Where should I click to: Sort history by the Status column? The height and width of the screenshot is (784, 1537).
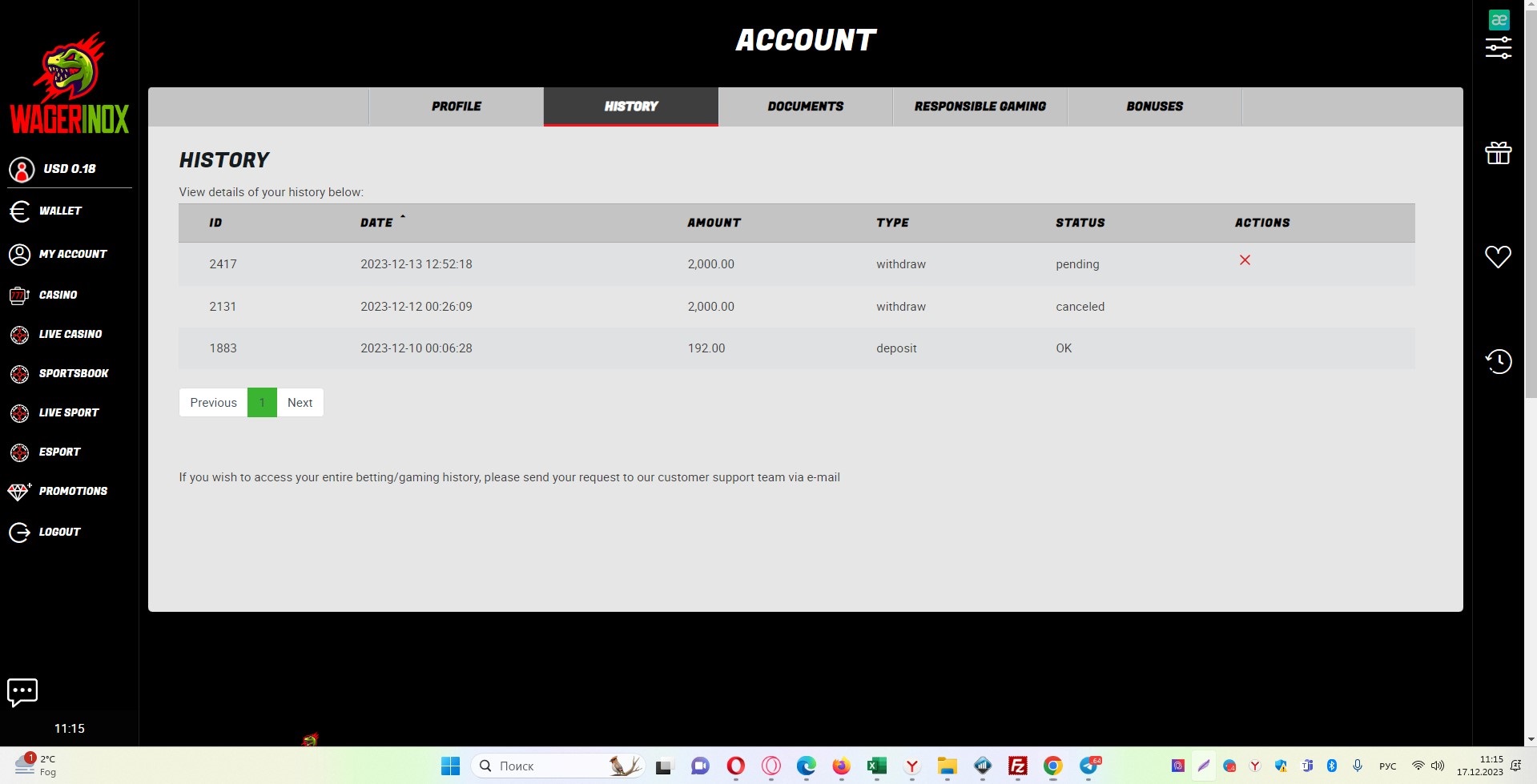[x=1080, y=223]
